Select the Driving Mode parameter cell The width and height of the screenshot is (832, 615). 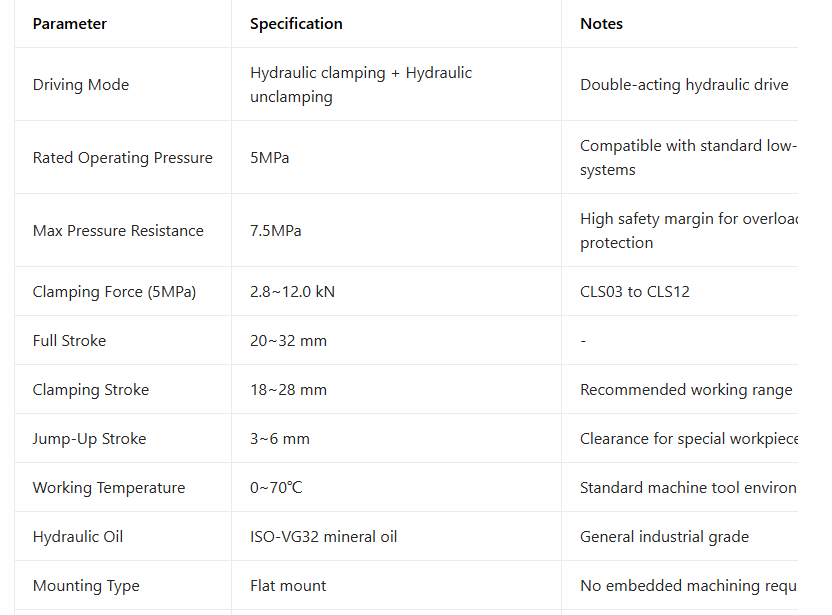81,85
